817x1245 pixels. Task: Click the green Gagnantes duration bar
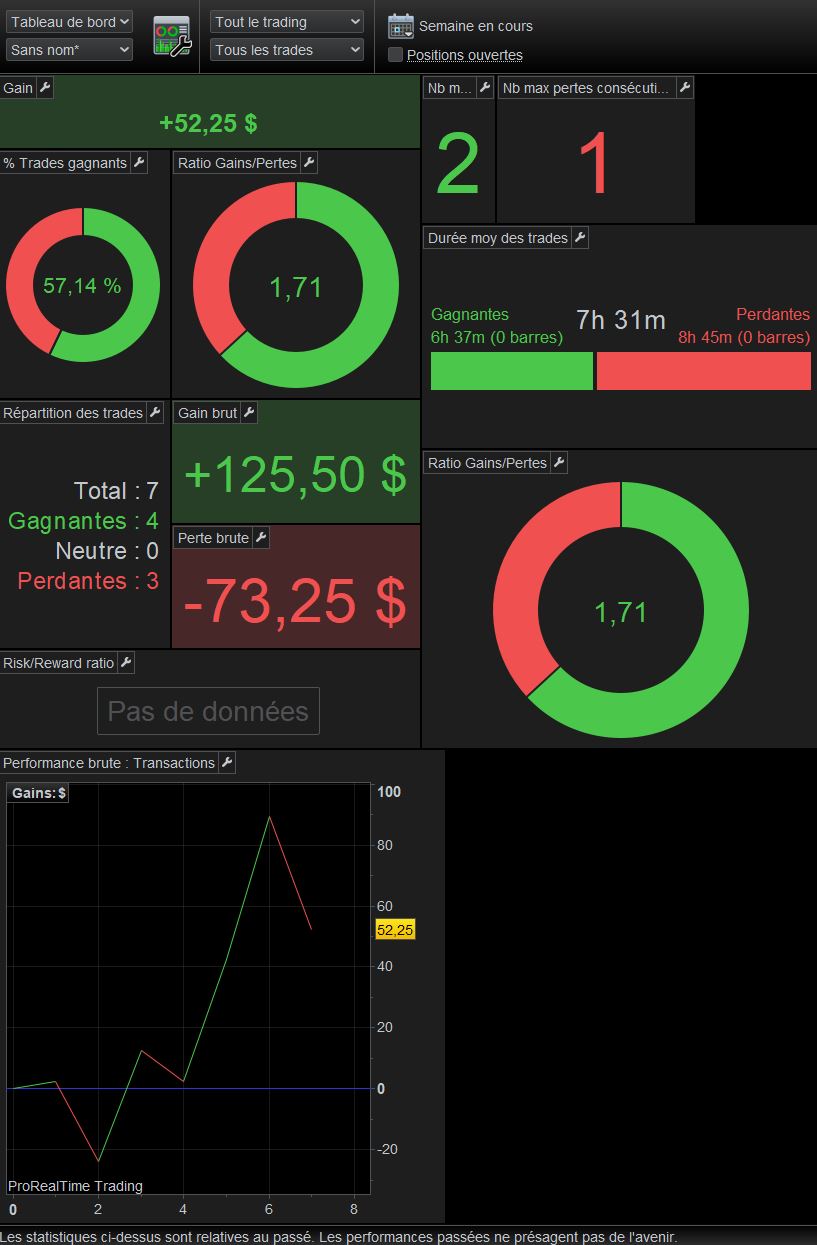512,371
